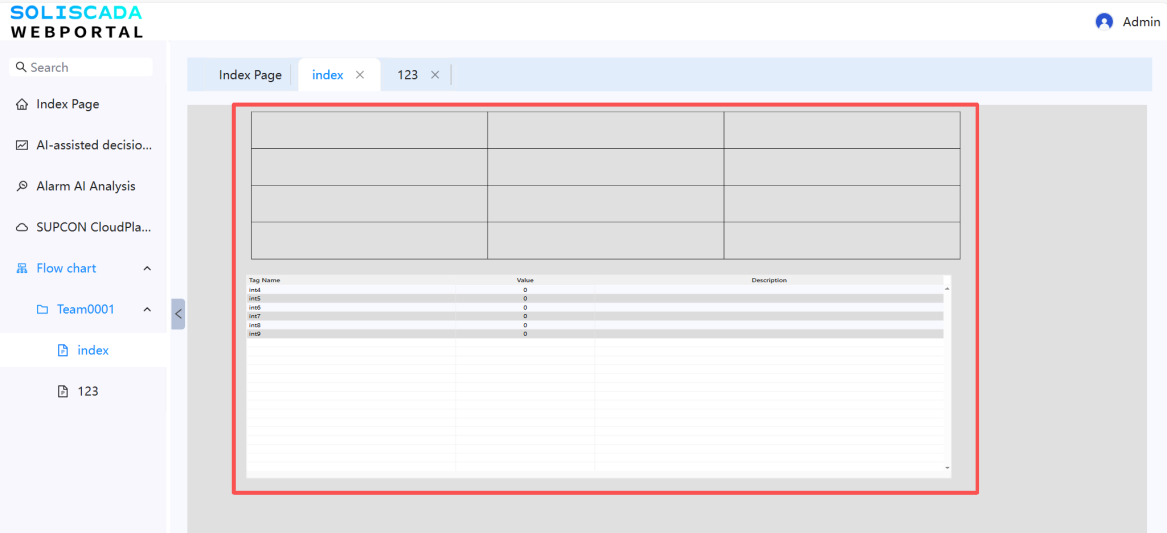
Task: Click the tag table scrollbar down arrow
Action: pos(947,468)
